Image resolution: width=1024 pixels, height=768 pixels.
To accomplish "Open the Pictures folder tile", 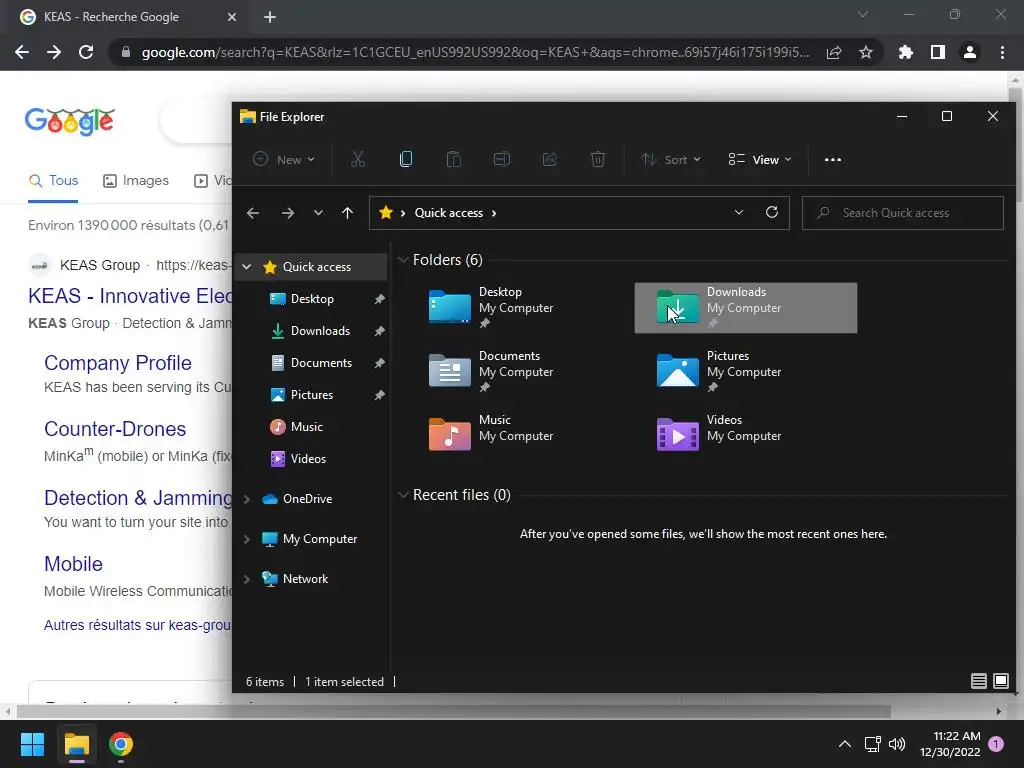I will [x=746, y=372].
